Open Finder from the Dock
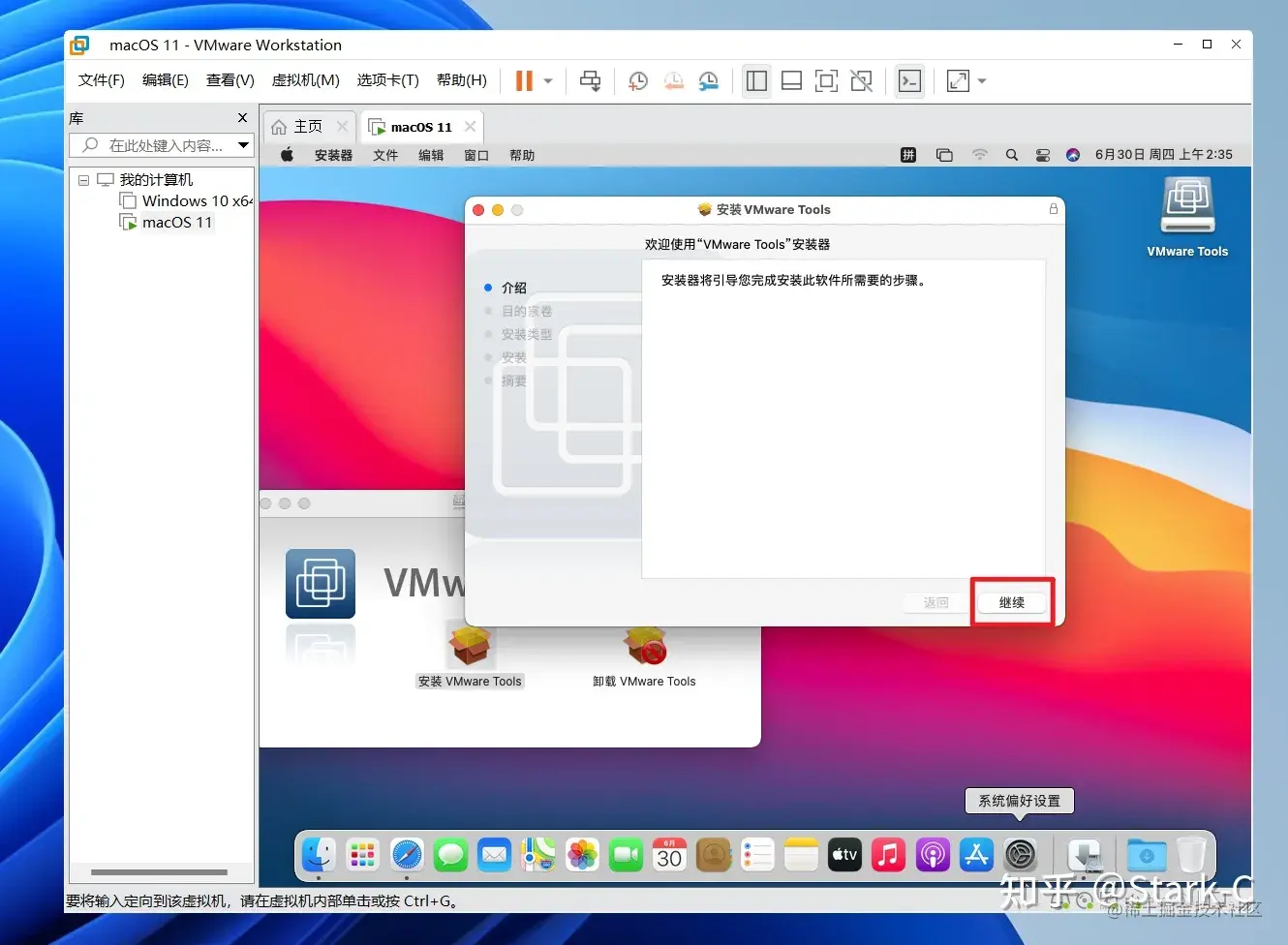This screenshot has height=945, width=1288. tap(318, 855)
